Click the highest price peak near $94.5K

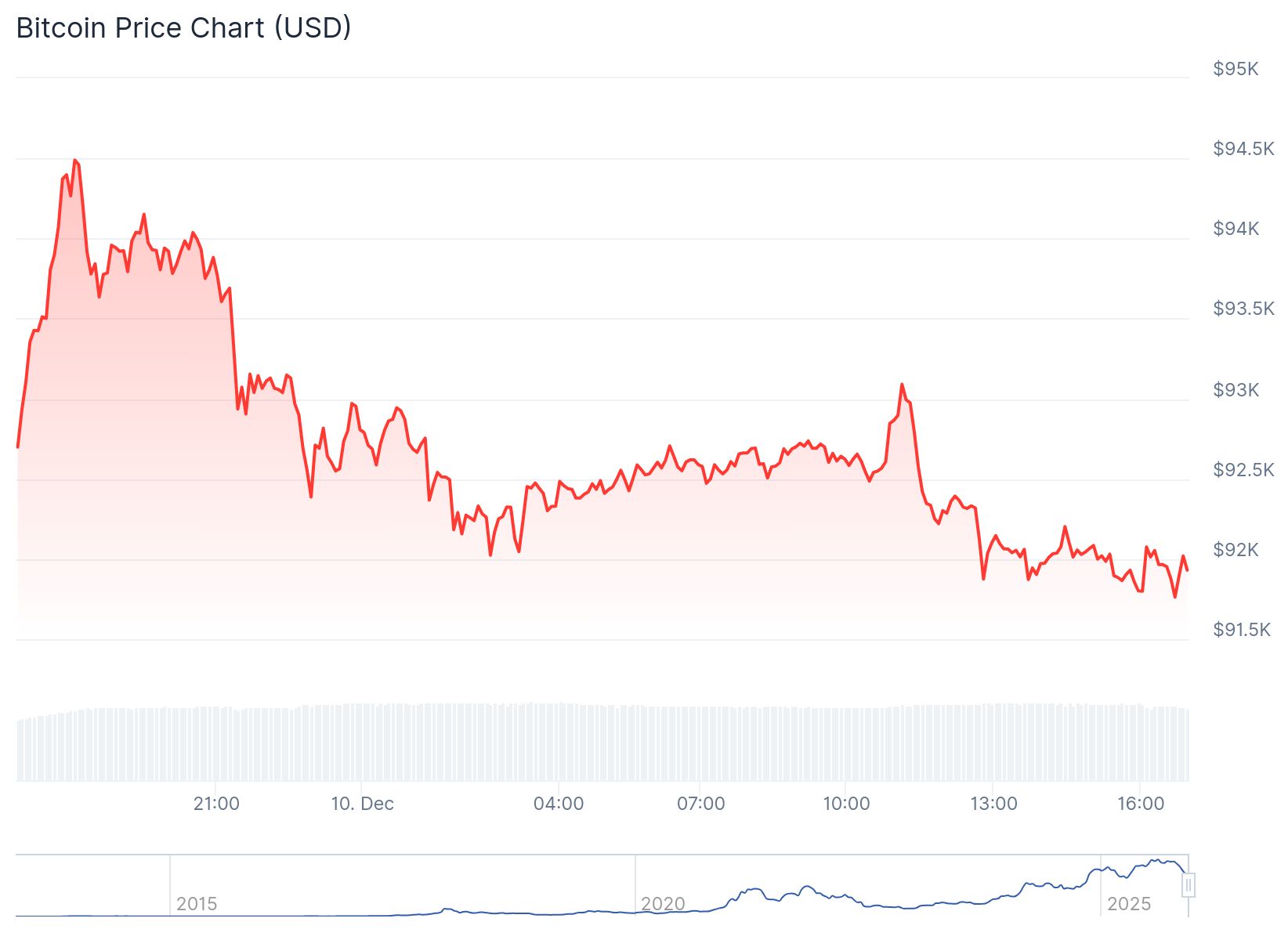[x=74, y=161]
